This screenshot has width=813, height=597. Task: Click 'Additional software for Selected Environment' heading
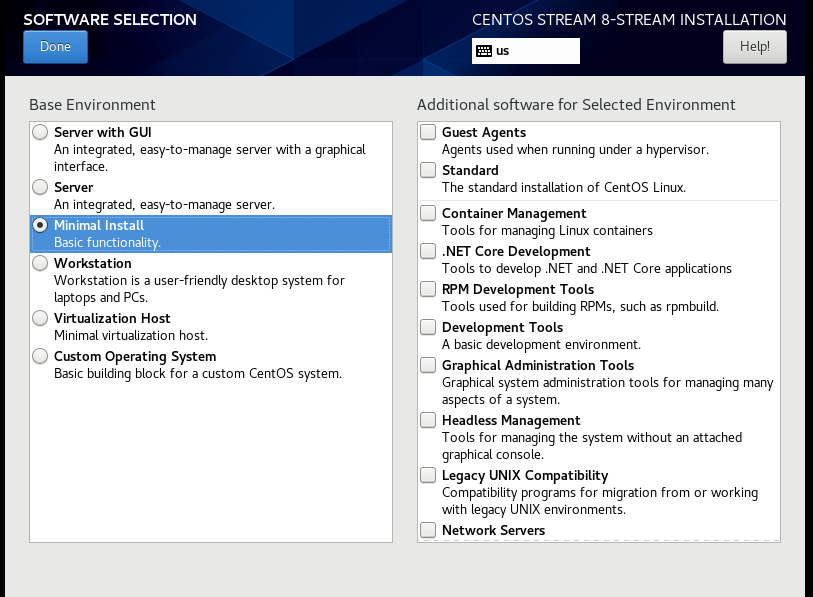(576, 105)
